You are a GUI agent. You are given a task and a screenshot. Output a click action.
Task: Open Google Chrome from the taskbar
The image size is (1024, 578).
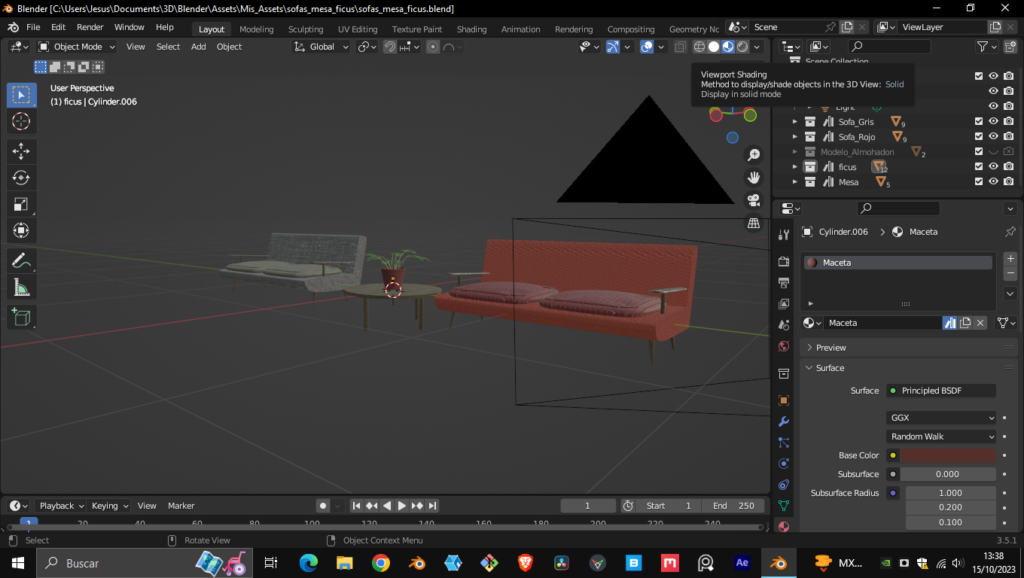click(381, 563)
